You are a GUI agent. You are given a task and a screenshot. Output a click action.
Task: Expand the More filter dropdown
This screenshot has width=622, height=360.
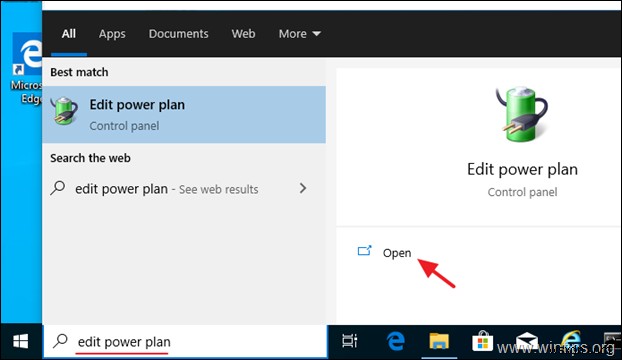pyautogui.click(x=299, y=34)
